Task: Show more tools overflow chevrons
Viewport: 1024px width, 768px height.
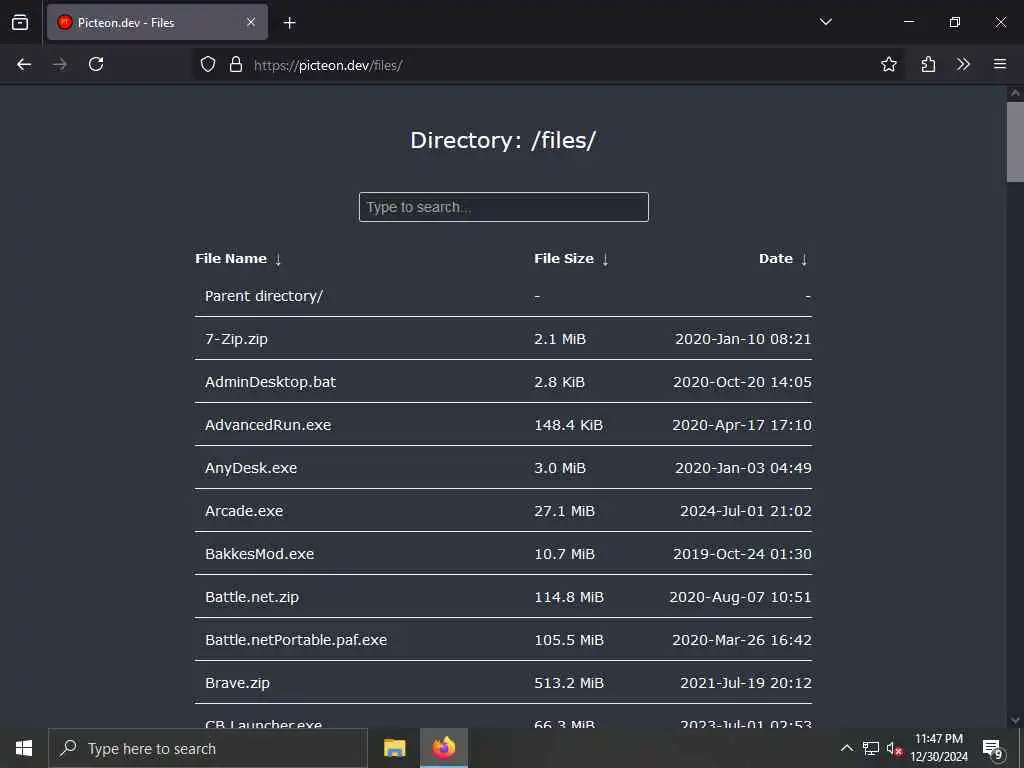Action: pyautogui.click(x=963, y=64)
